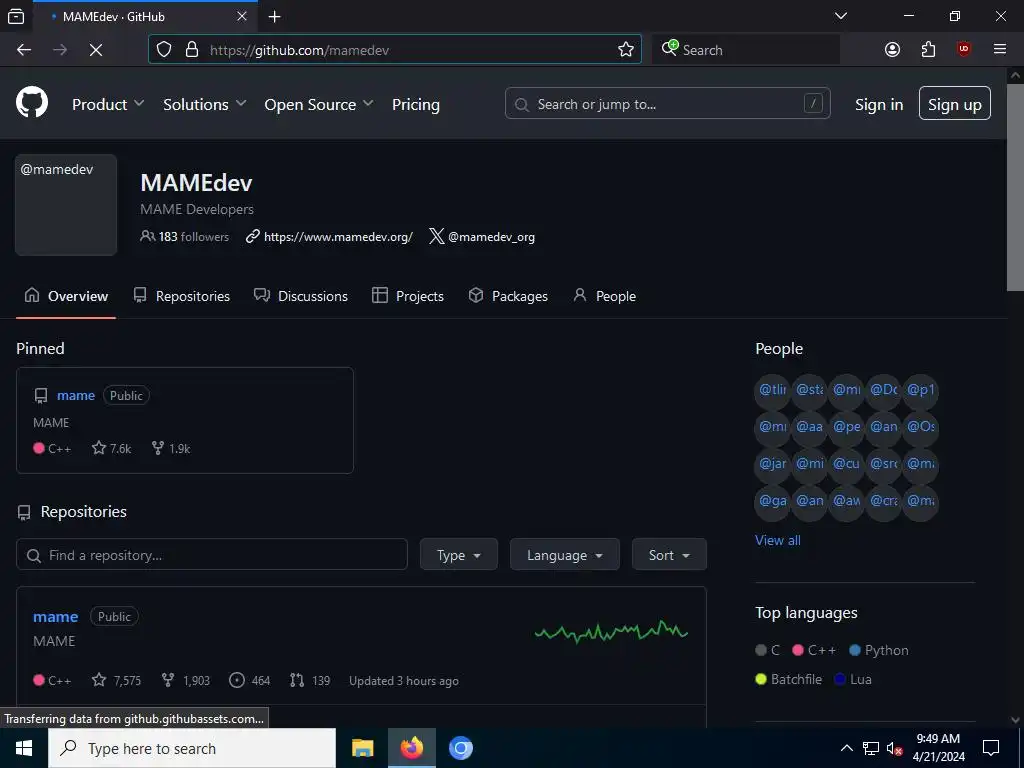Click the @jar member avatar

773,464
